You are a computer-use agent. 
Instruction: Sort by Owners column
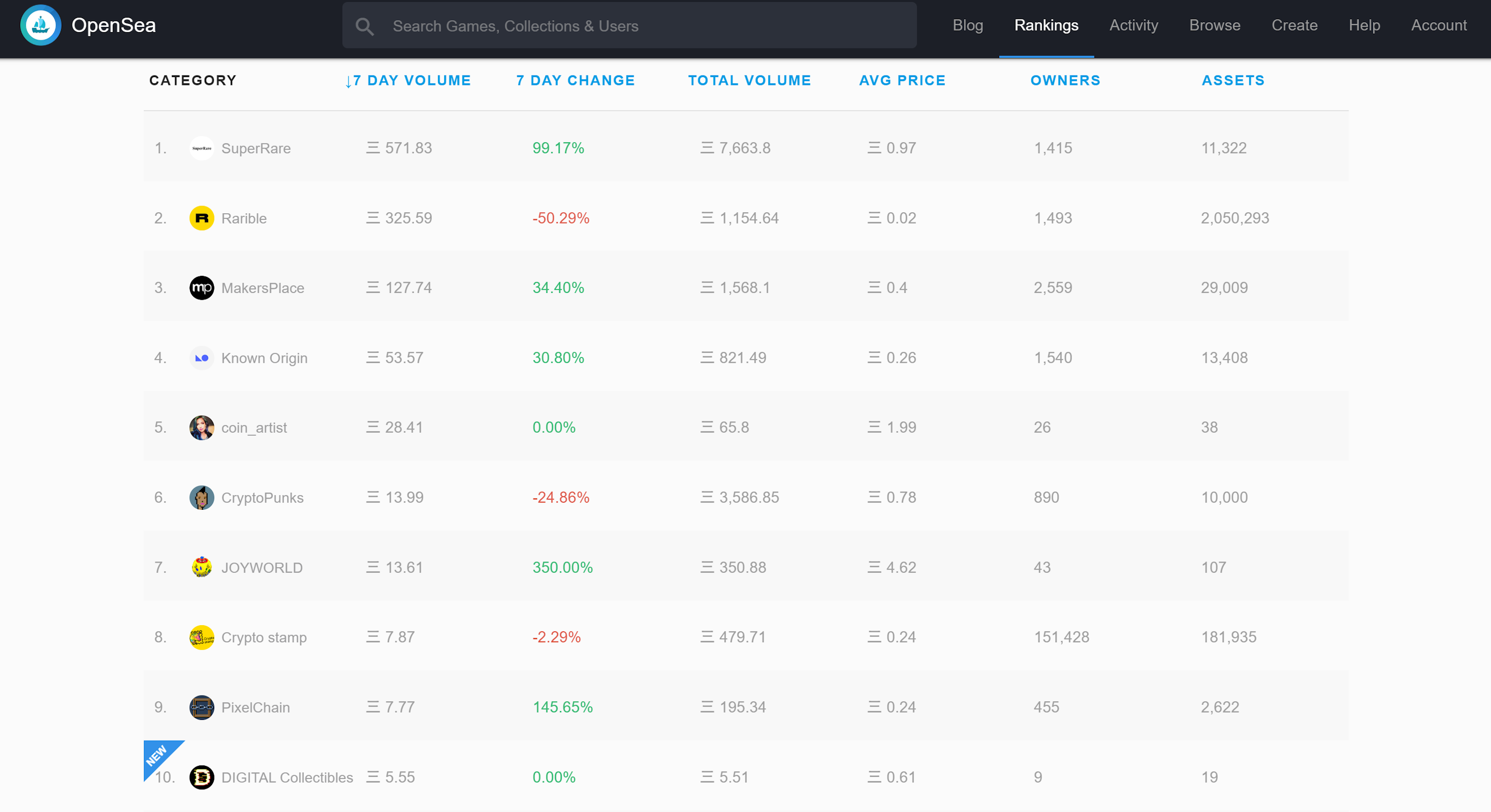coord(1065,80)
